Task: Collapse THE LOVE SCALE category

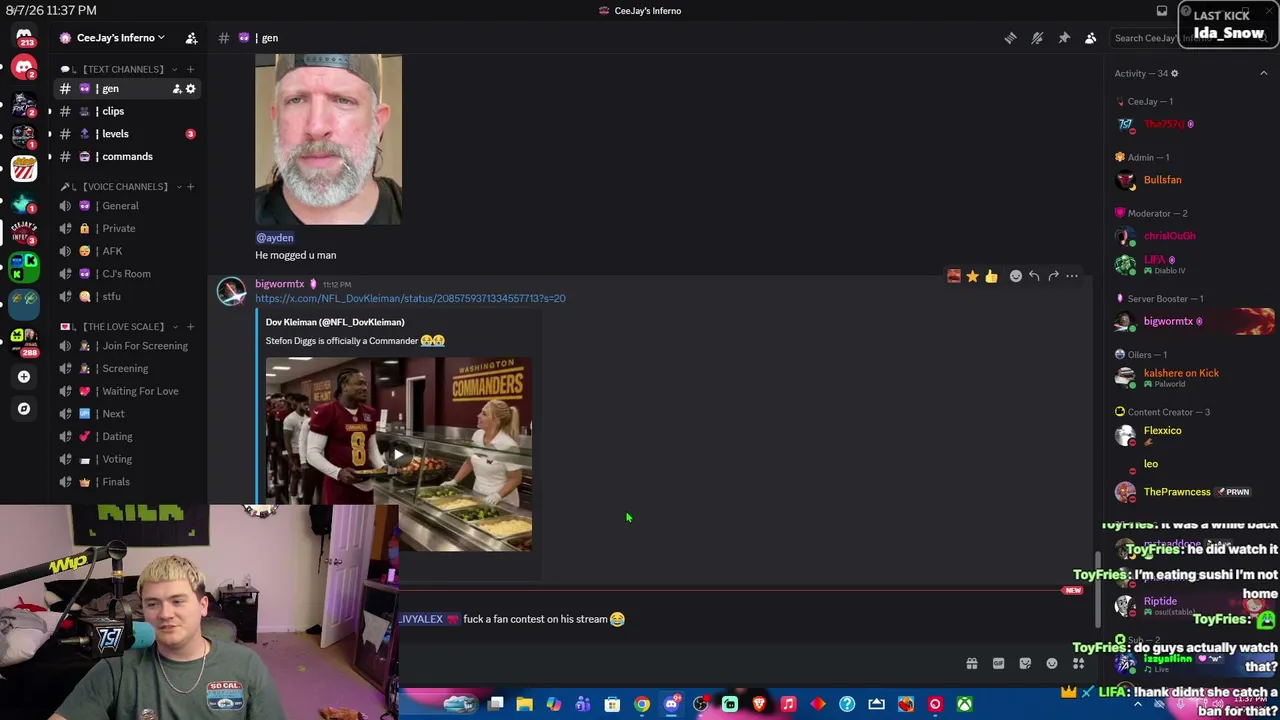Action: pos(120,326)
